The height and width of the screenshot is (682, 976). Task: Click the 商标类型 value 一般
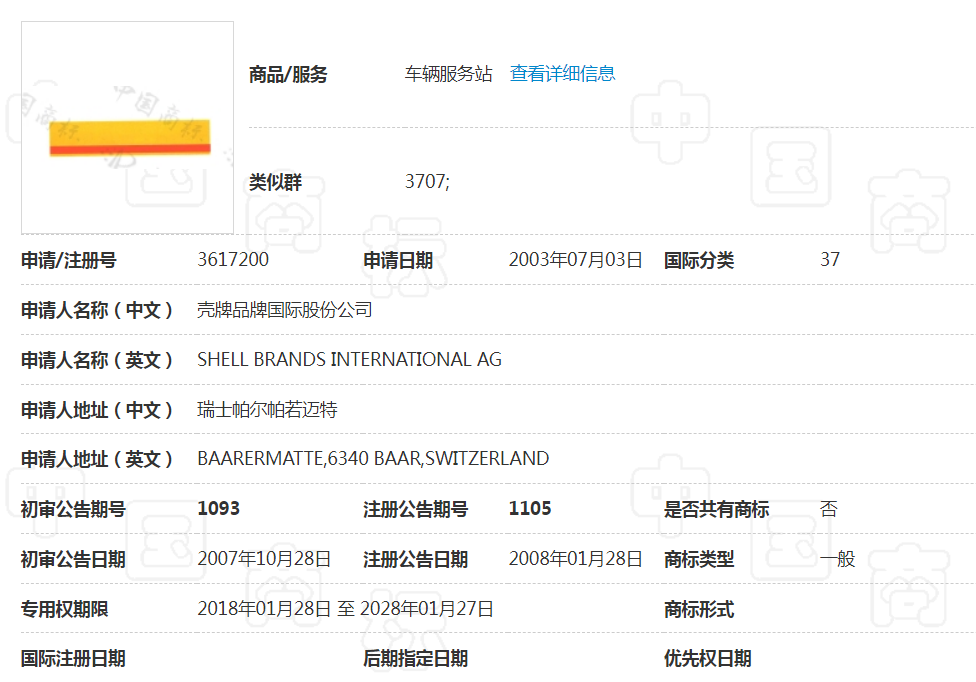click(x=838, y=559)
